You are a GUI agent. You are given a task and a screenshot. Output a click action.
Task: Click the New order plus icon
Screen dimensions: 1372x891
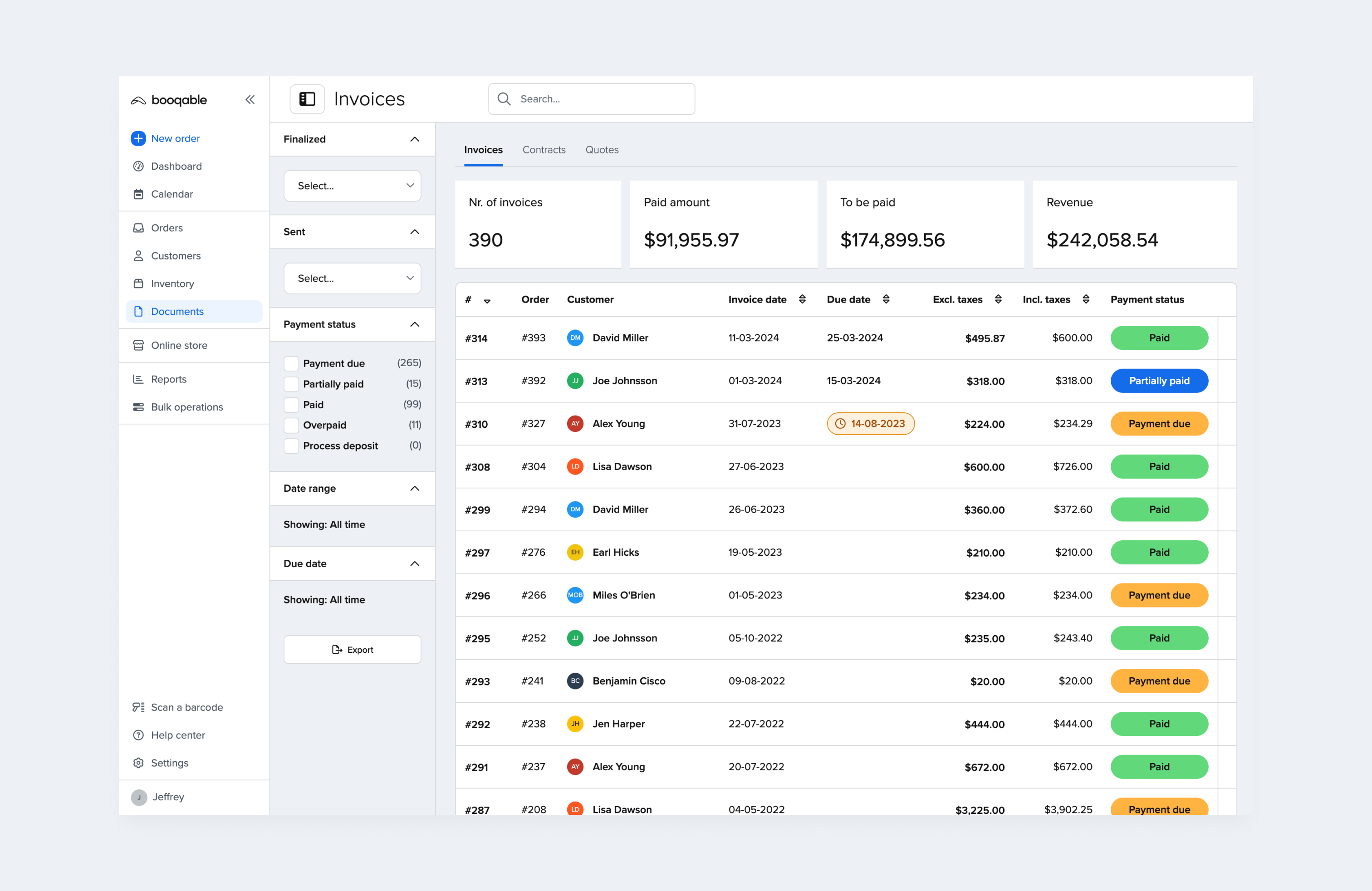coord(138,138)
